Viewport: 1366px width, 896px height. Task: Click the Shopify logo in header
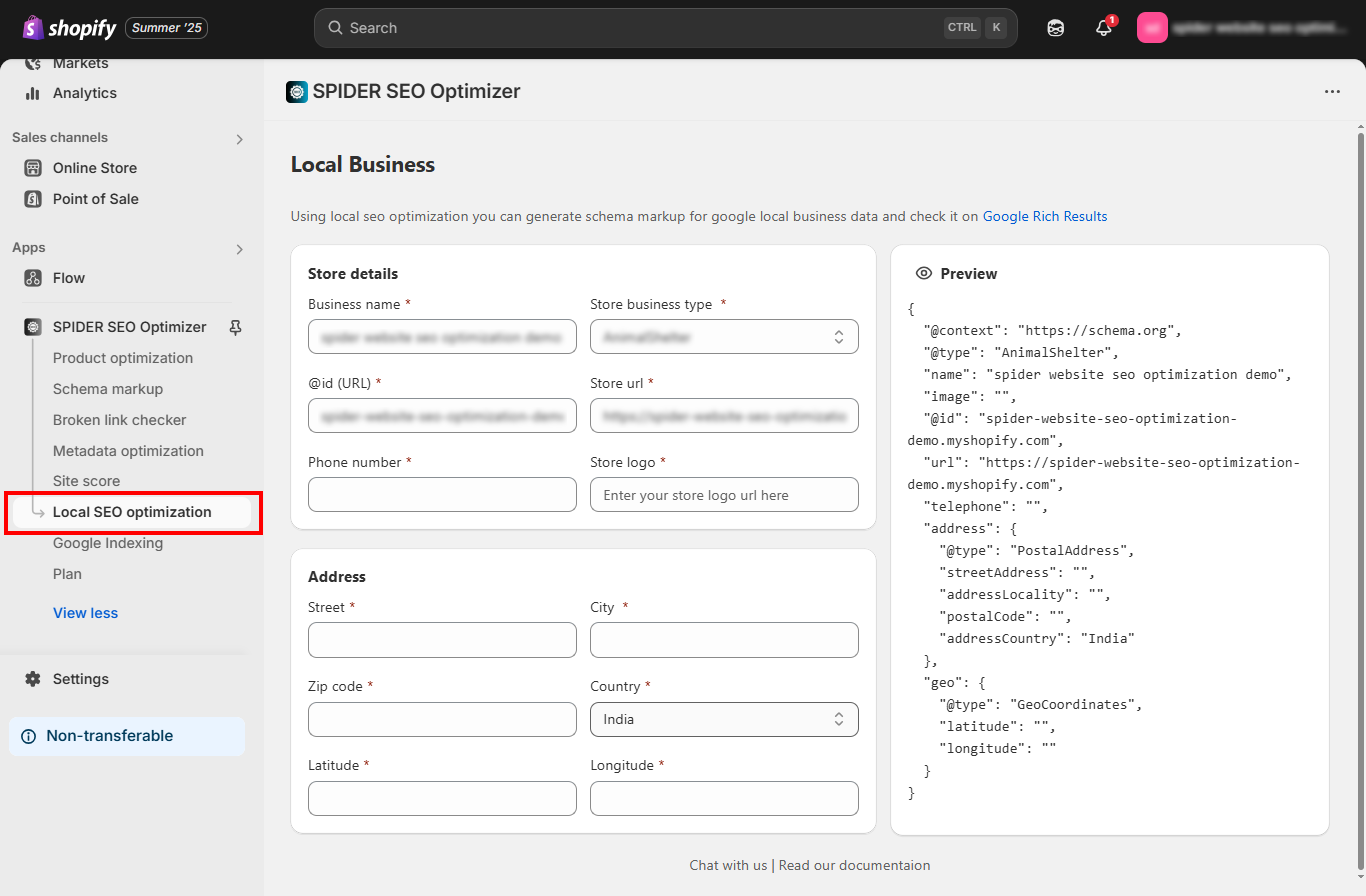click(70, 28)
